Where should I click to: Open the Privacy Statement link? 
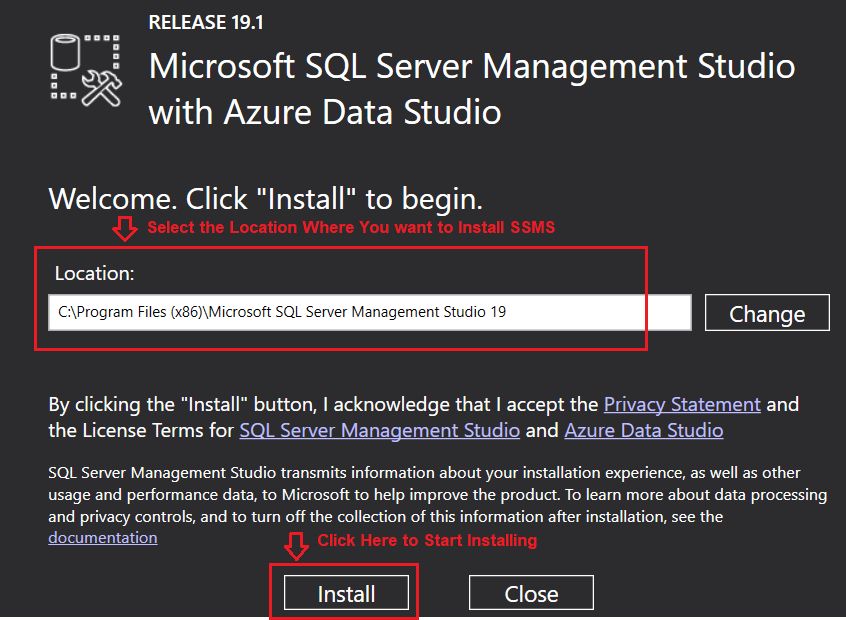point(682,404)
